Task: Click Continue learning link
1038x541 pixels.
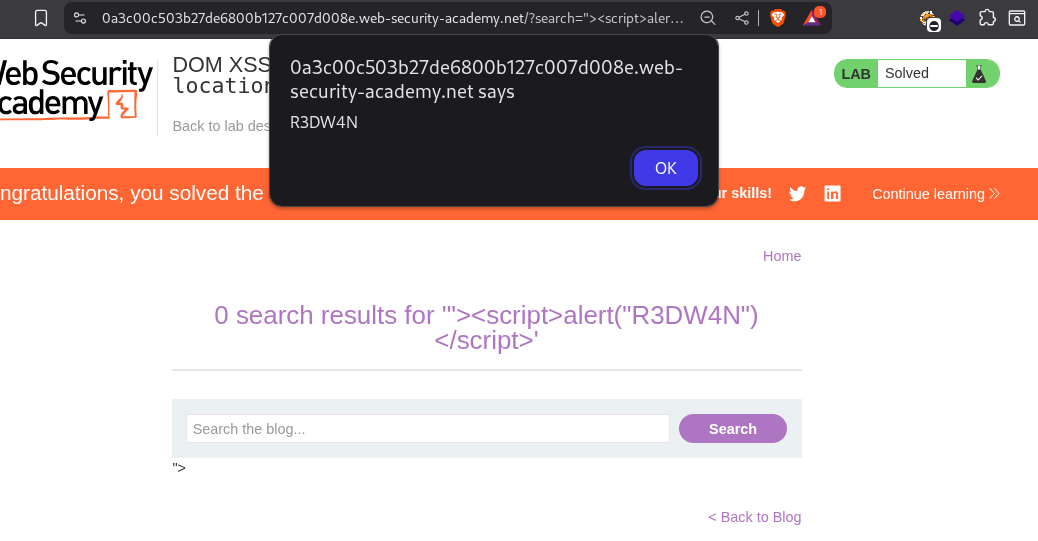Action: click(935, 194)
